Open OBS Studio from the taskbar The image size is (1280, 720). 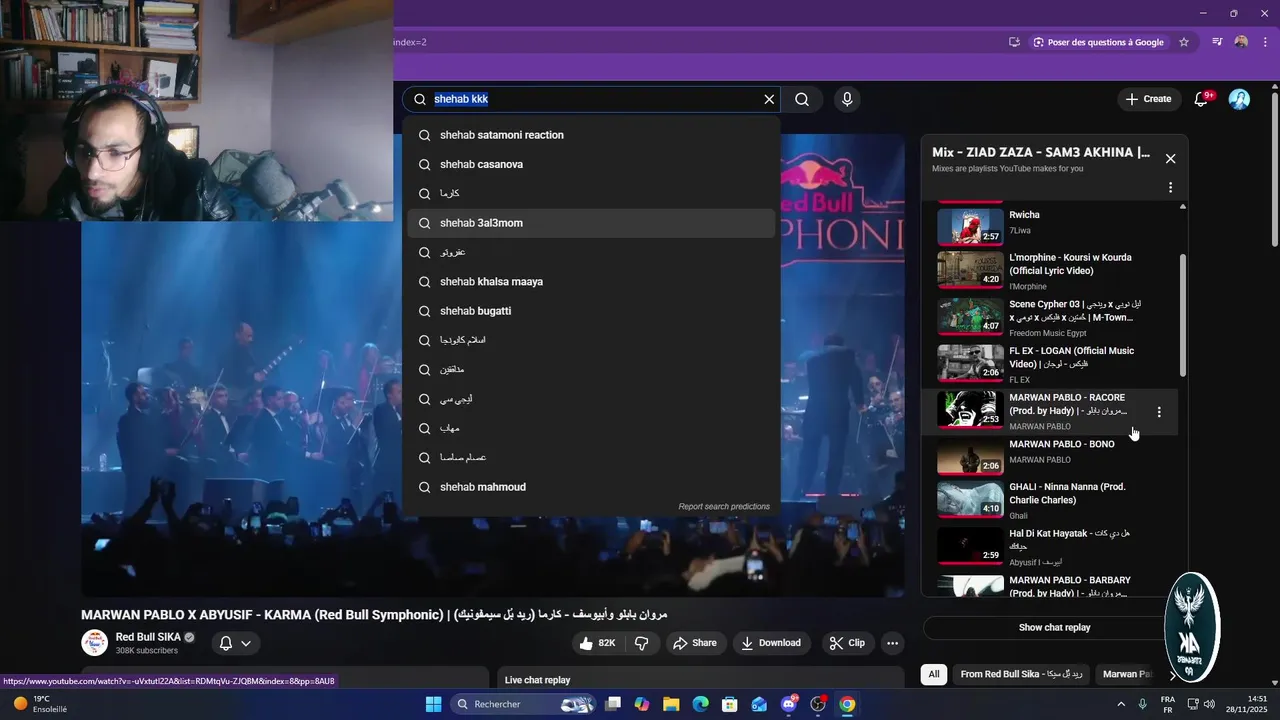pyautogui.click(x=818, y=704)
